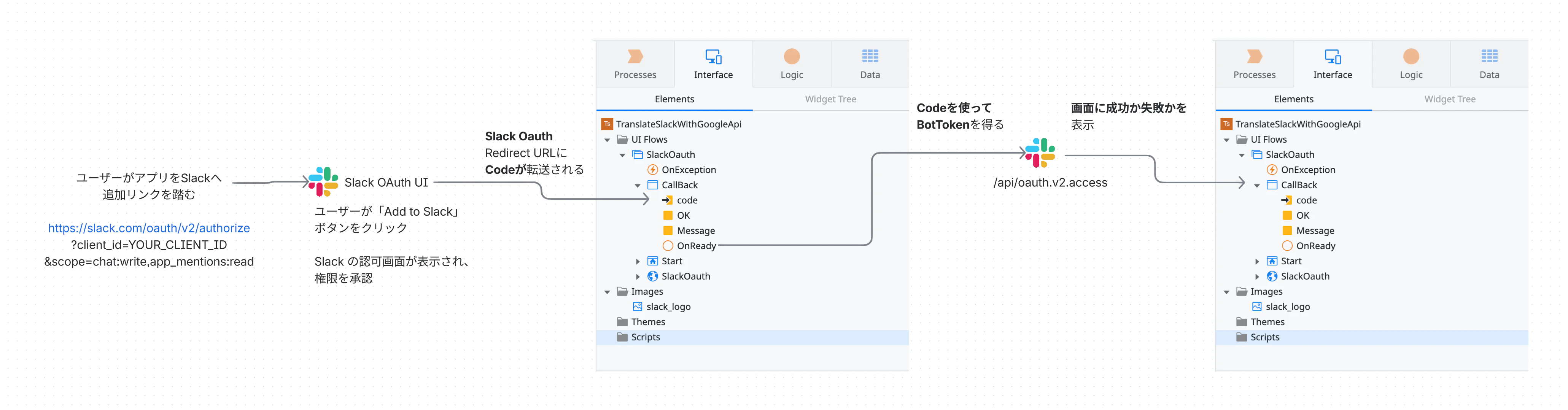Open the slack.com oauth authorize link
The image size is (1568, 410).
tap(148, 228)
